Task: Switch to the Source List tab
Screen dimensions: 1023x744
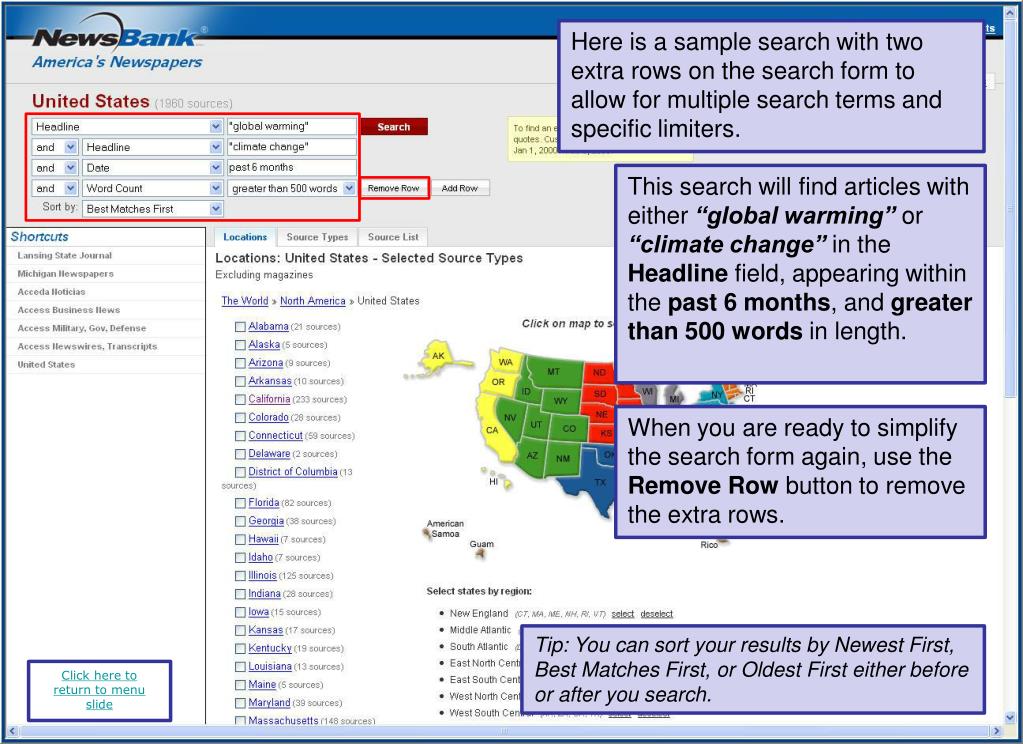Action: [x=393, y=237]
